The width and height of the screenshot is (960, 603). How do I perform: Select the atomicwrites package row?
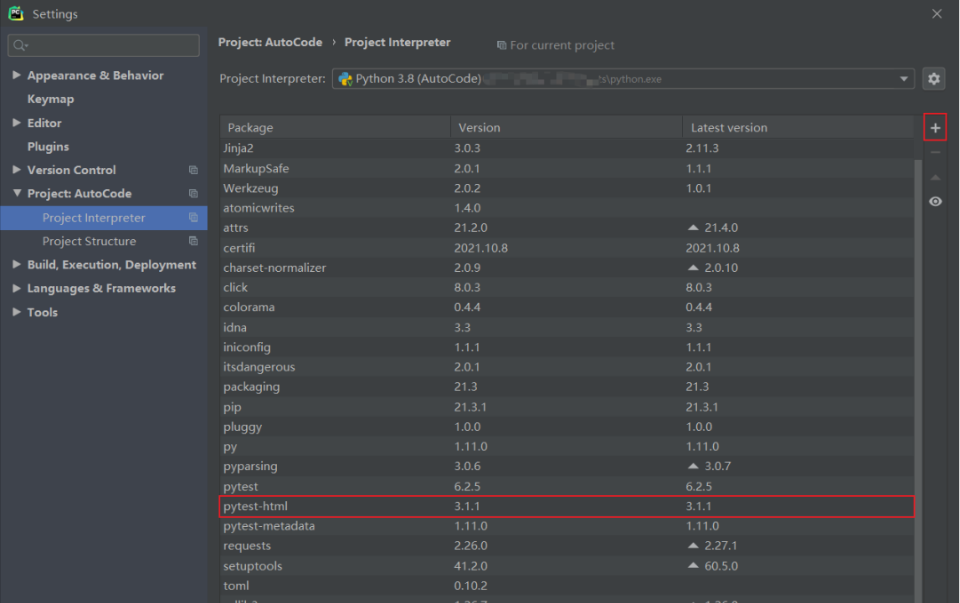pyautogui.click(x=567, y=208)
